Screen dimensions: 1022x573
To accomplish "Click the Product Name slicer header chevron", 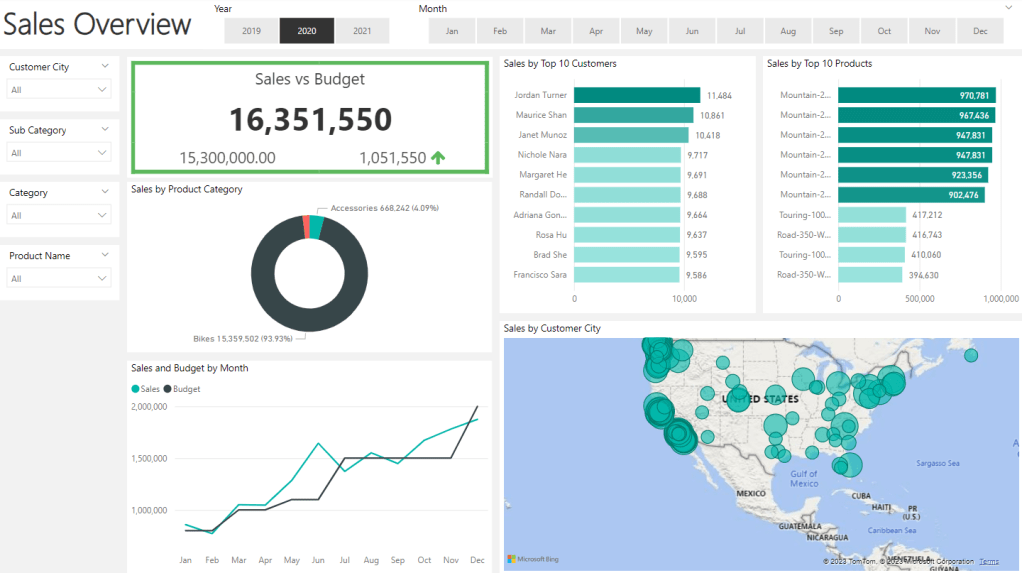I will 105,256.
